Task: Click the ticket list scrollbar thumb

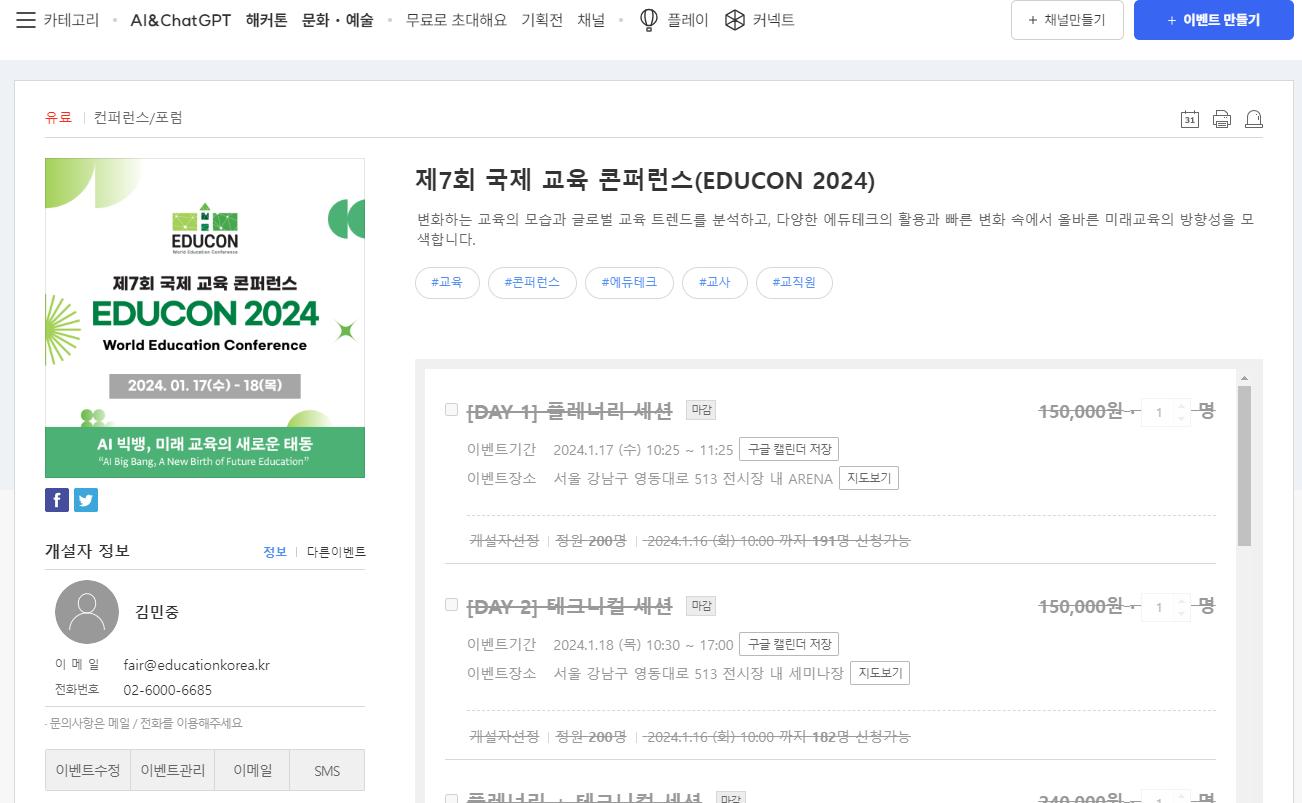Action: [1244, 466]
